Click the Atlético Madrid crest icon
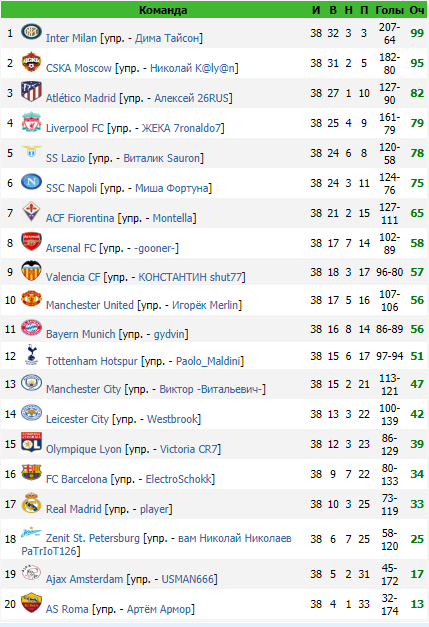Screen dimensions: 429x627 tap(31, 92)
